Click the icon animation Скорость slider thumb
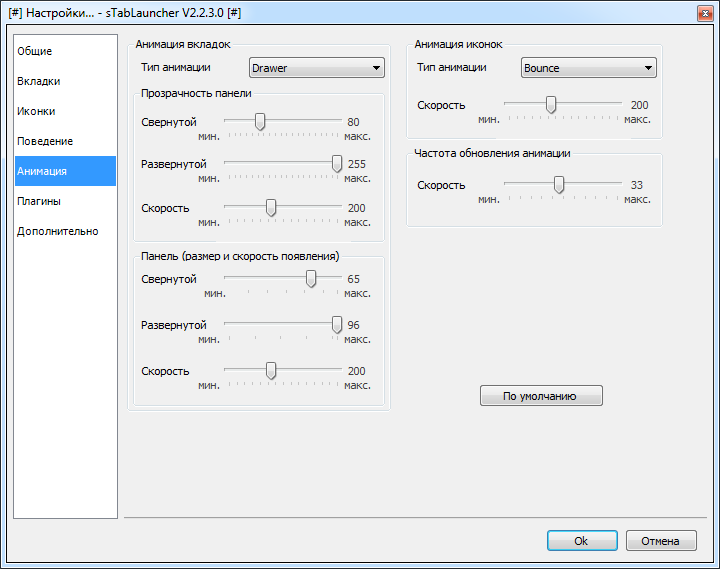The width and height of the screenshot is (720, 569). click(x=551, y=105)
